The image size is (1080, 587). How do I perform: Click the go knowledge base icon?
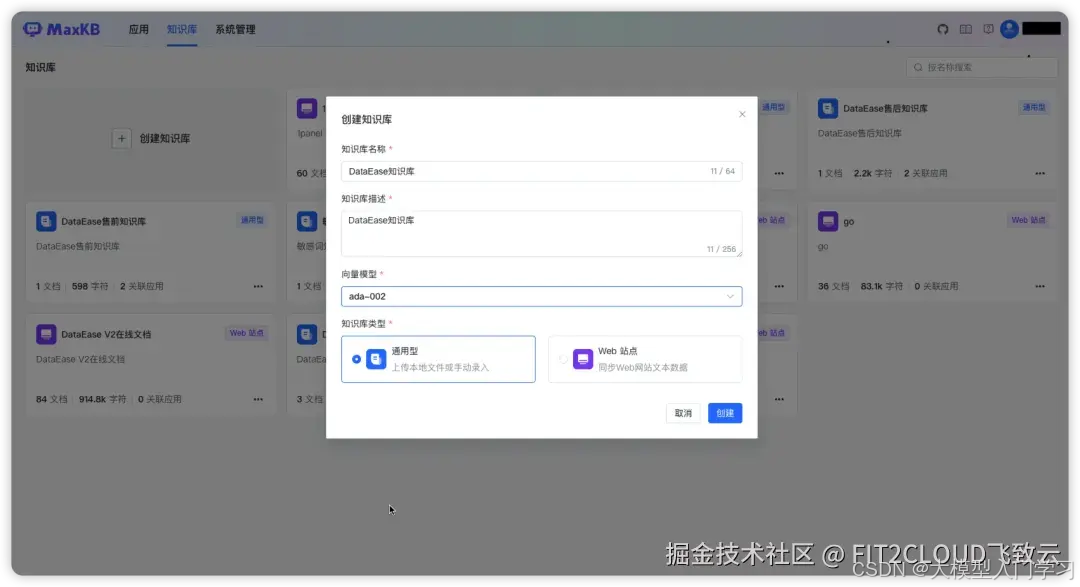(827, 221)
